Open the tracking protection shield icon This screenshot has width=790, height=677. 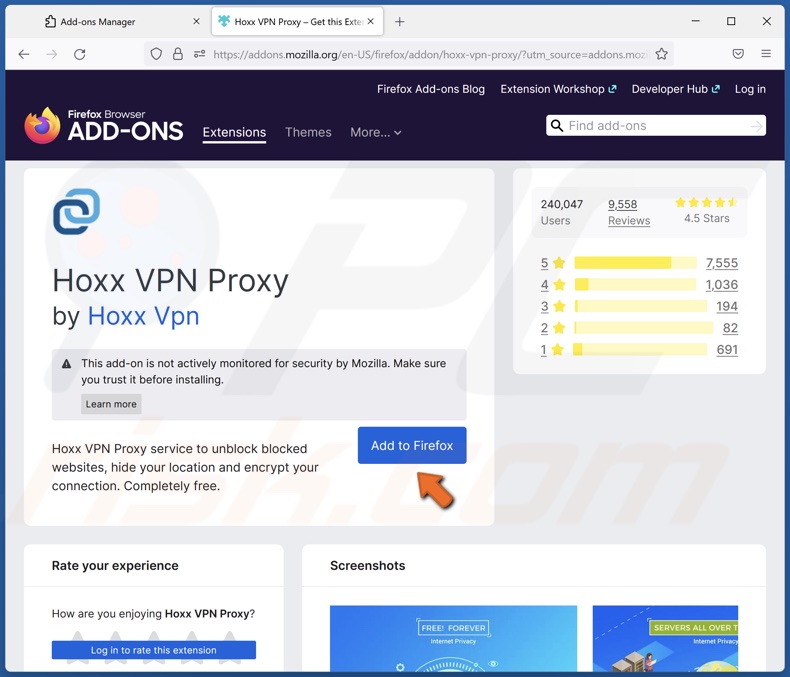[x=156, y=54]
